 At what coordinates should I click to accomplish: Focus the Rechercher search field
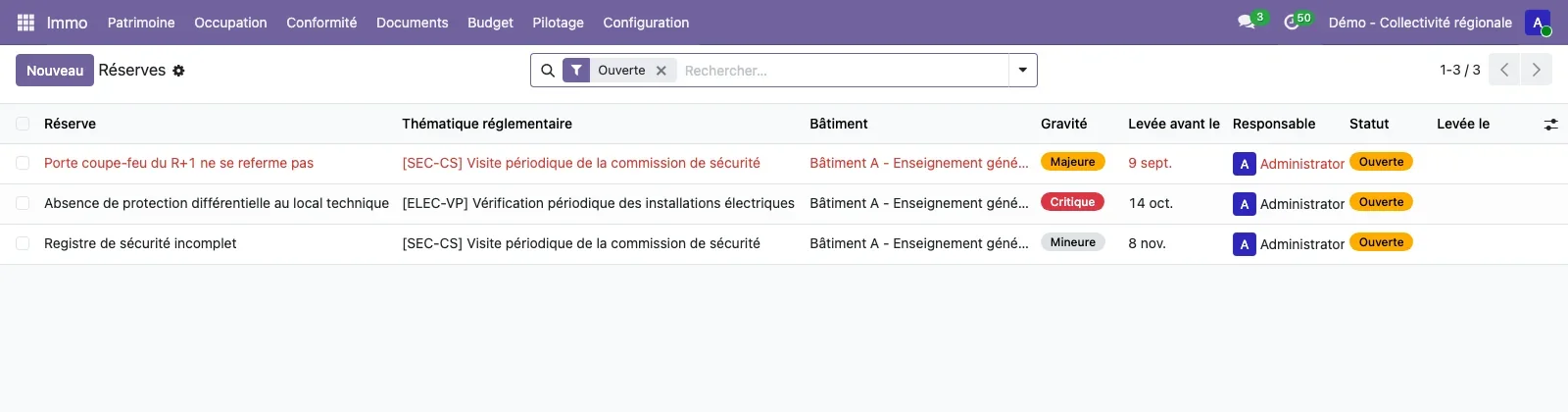(843, 71)
